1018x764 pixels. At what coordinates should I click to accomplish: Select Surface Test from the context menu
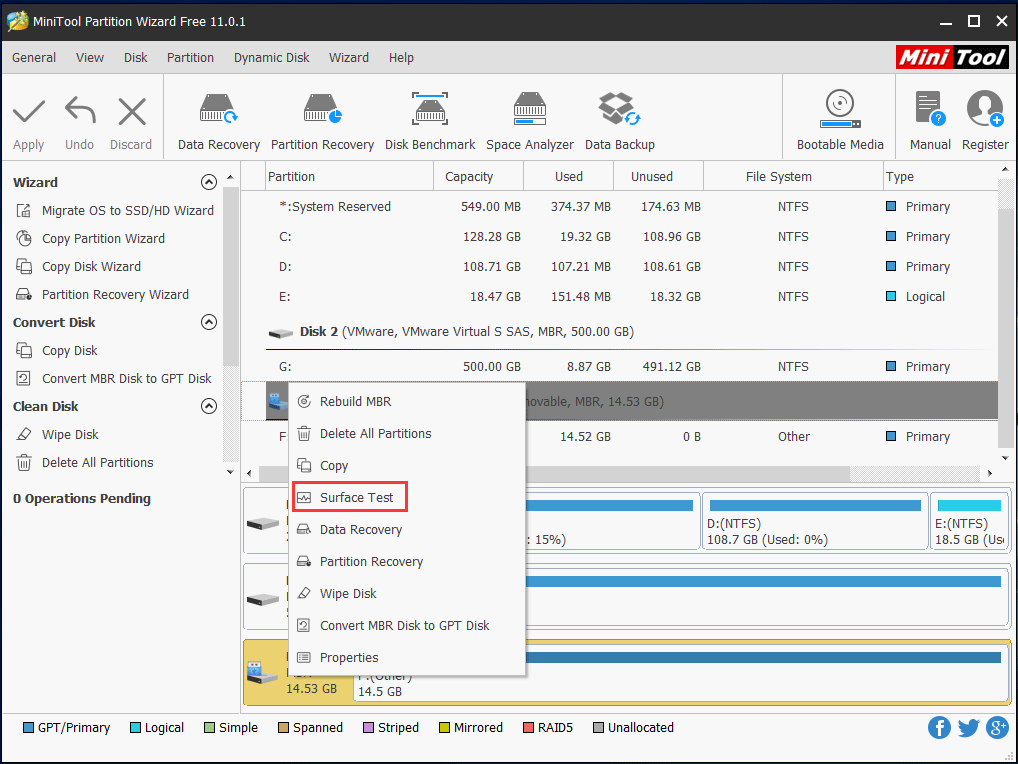pyautogui.click(x=349, y=496)
